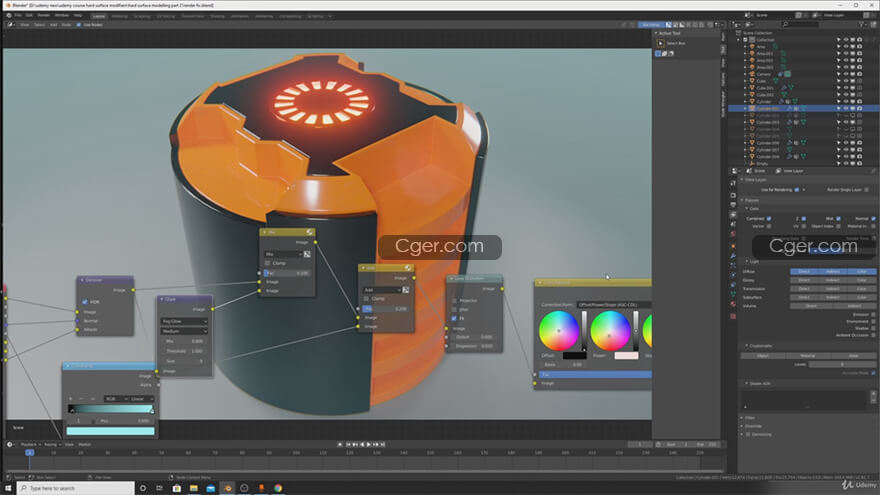Open the View Layer properties tab icon
The image size is (880, 495).
(x=733, y=214)
